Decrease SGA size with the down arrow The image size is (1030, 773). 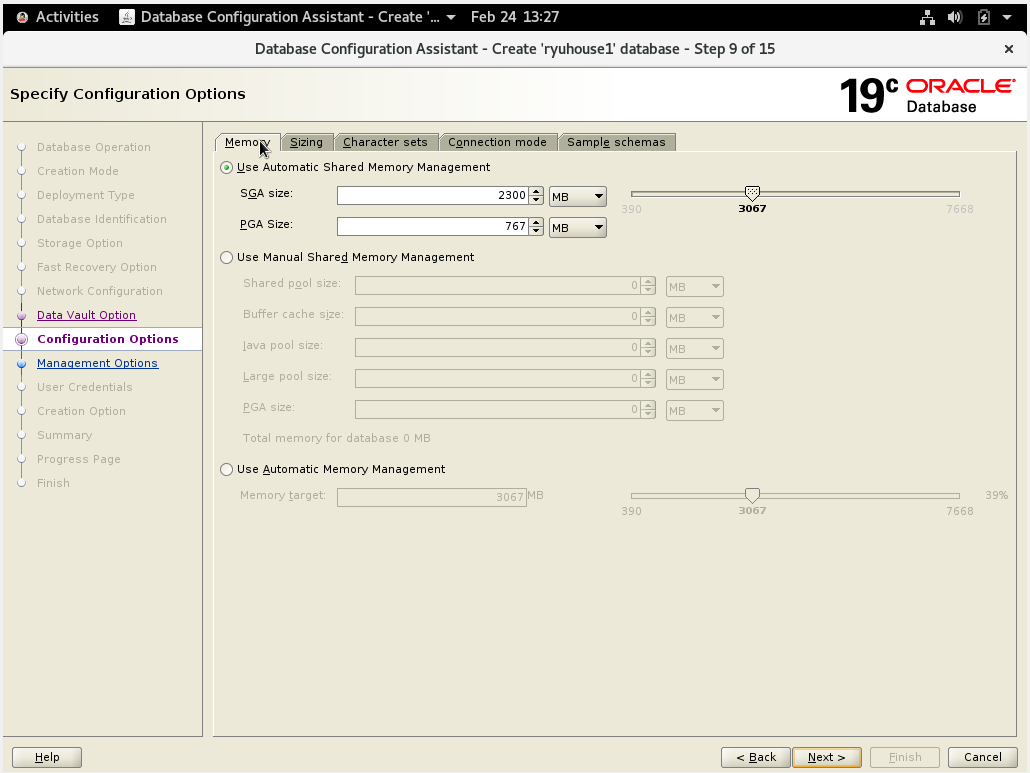point(536,200)
